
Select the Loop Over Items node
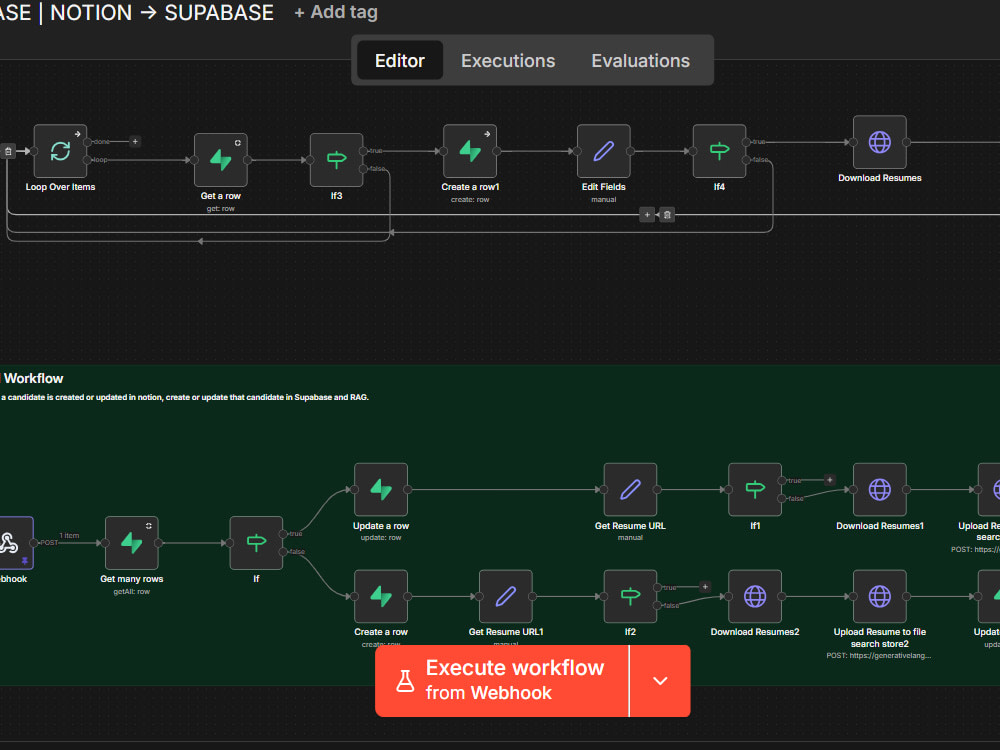click(x=60, y=151)
